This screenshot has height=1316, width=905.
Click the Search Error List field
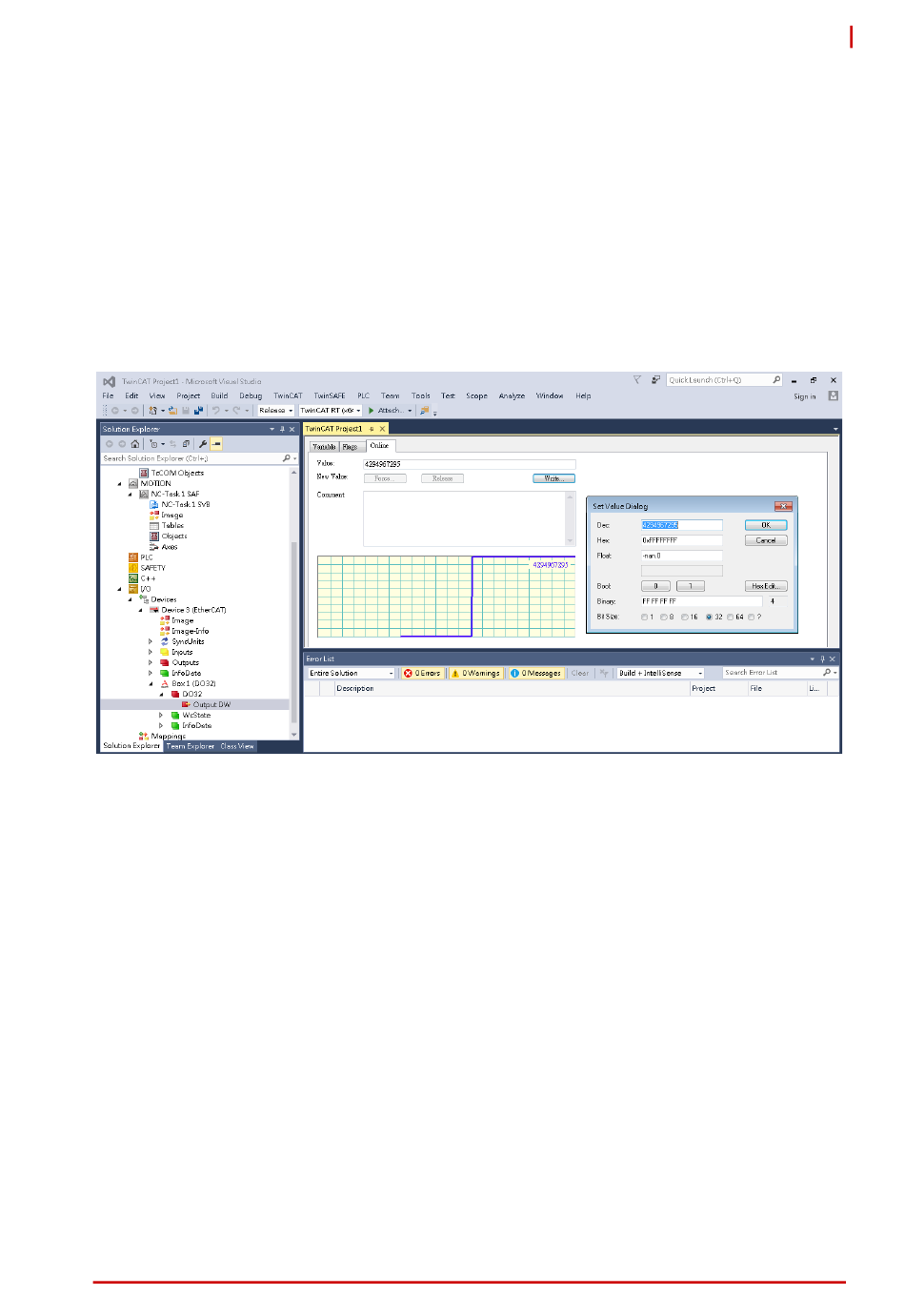click(x=779, y=673)
